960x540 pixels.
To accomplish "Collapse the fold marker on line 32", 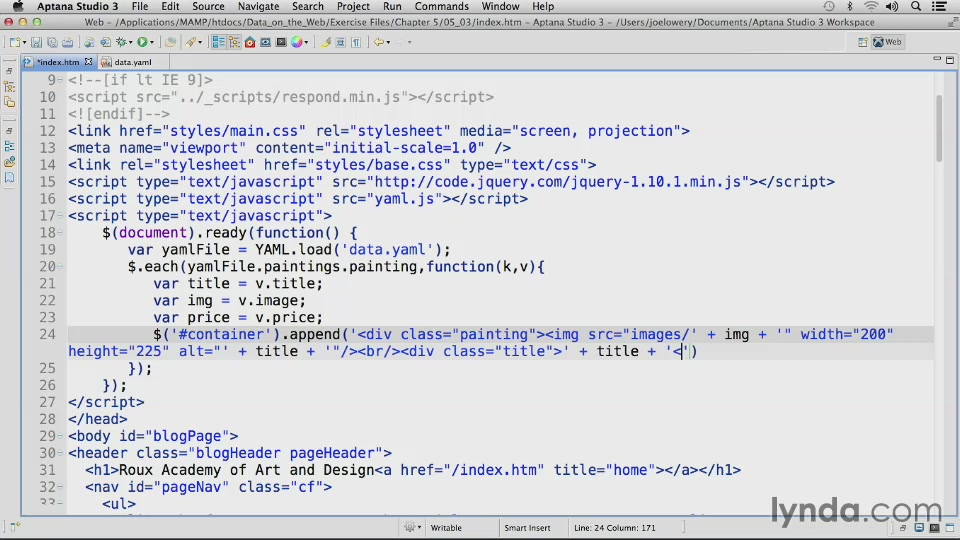I will [x=60, y=487].
